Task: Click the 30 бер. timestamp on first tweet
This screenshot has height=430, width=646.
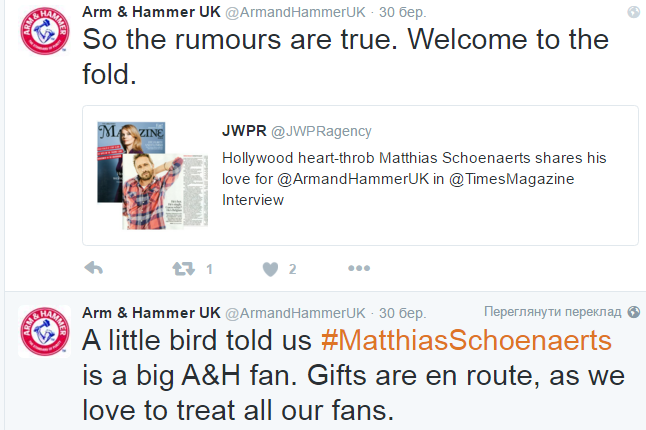Action: click(x=401, y=12)
